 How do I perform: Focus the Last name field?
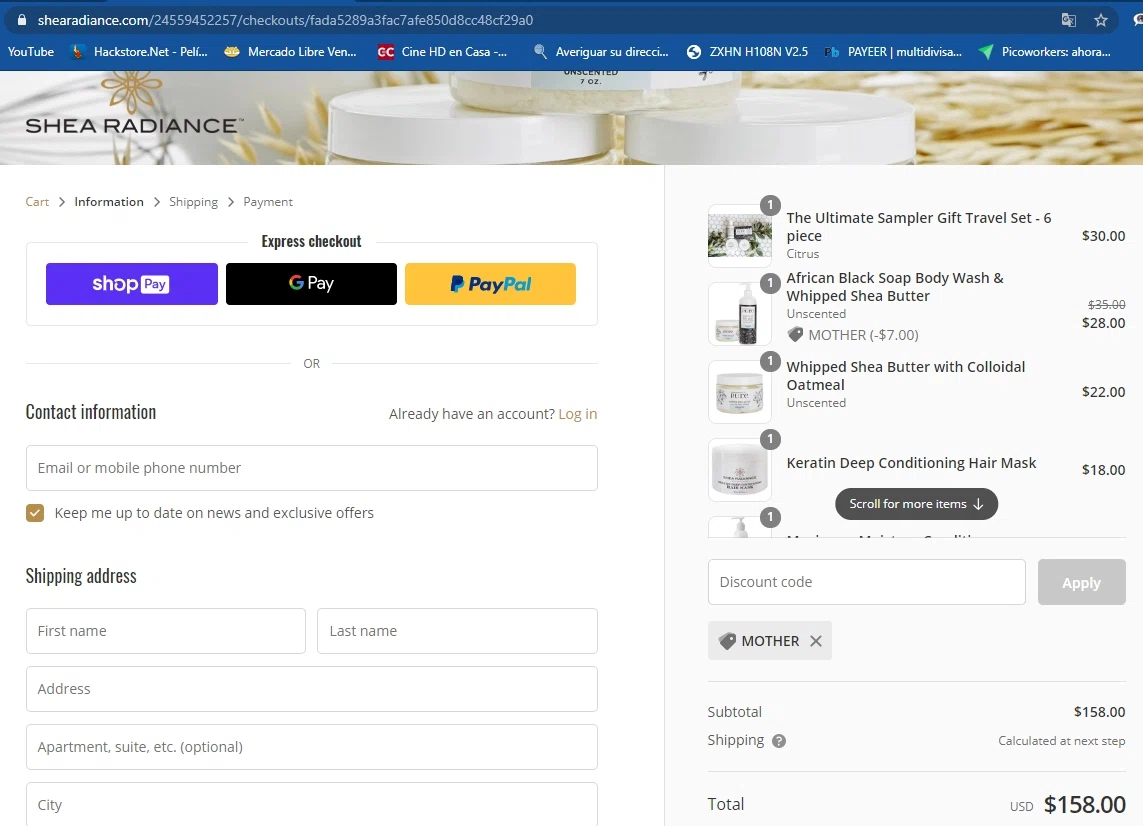(457, 631)
